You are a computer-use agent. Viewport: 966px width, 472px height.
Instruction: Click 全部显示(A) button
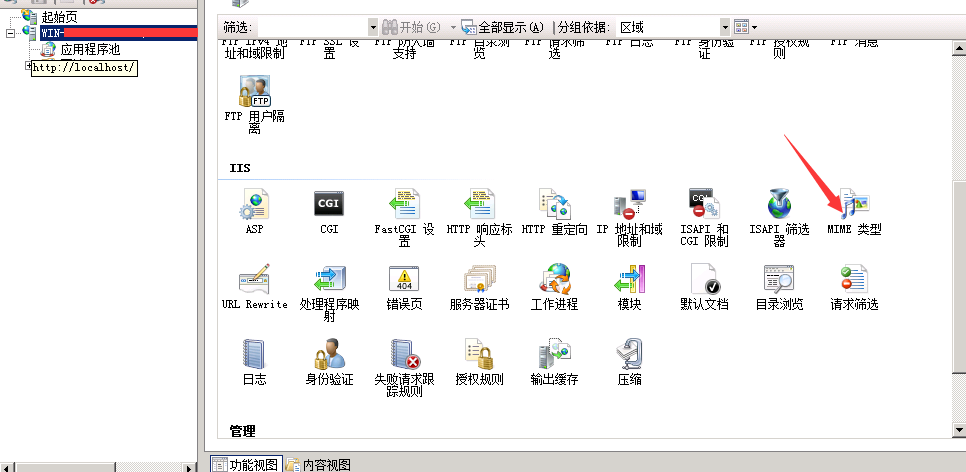pos(503,27)
